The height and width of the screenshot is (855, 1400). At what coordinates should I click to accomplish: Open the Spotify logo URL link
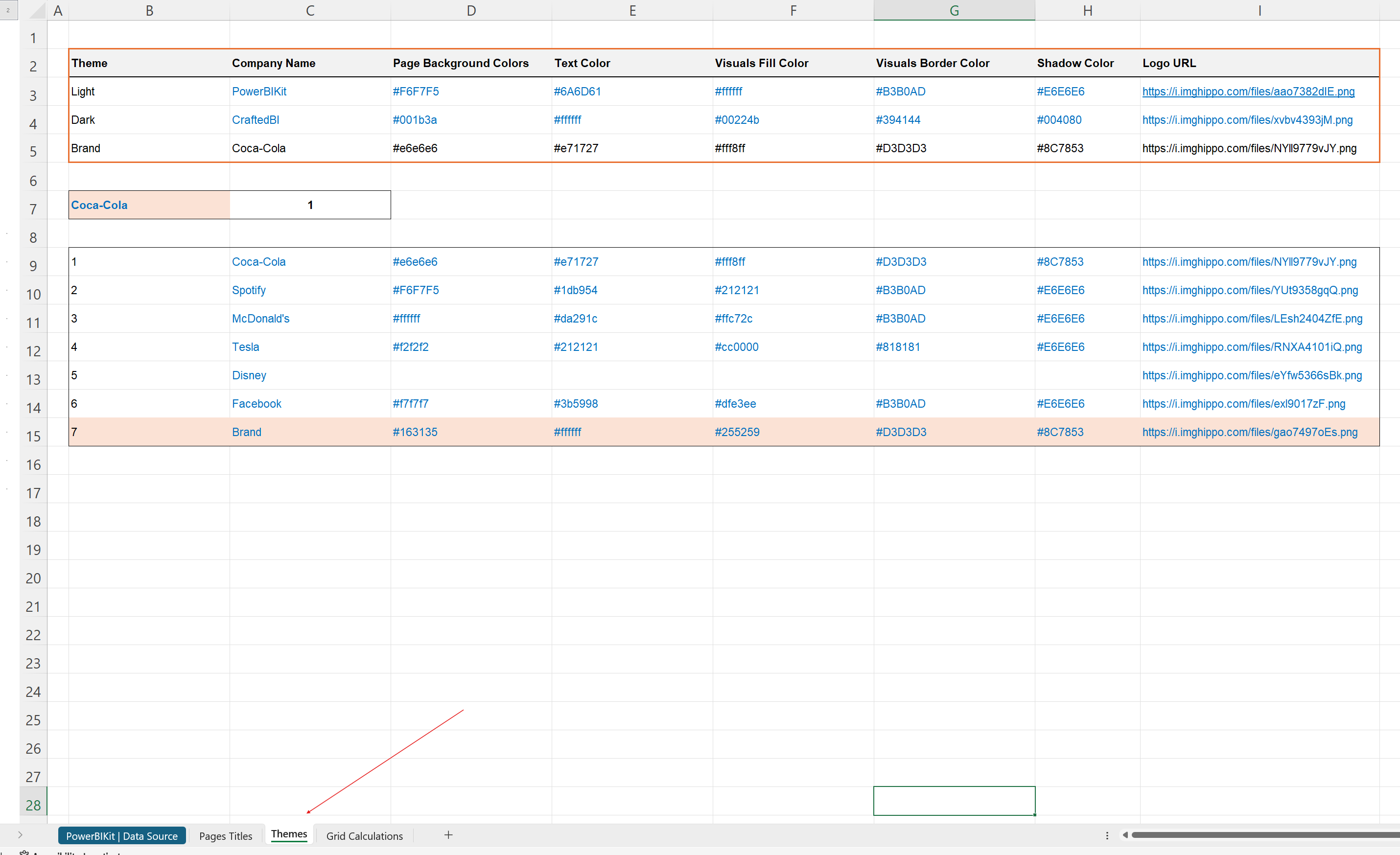pyautogui.click(x=1249, y=290)
